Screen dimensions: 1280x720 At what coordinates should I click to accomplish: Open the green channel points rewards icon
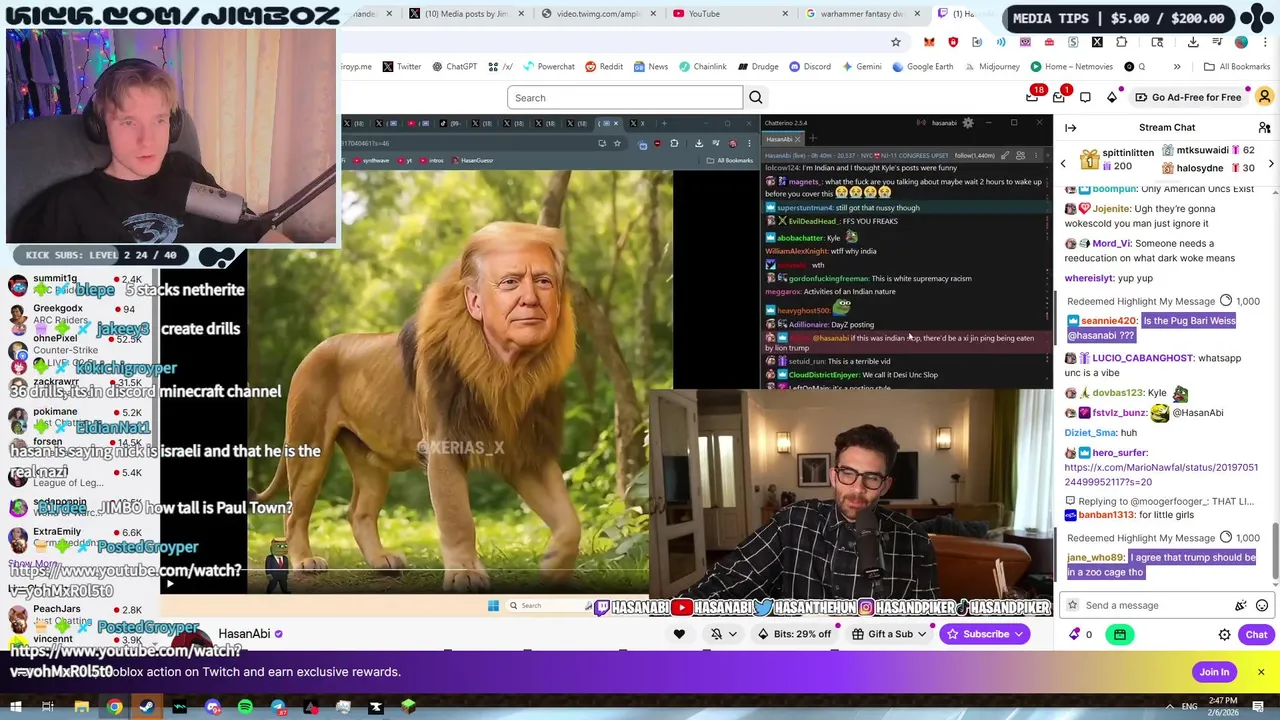click(x=1120, y=634)
